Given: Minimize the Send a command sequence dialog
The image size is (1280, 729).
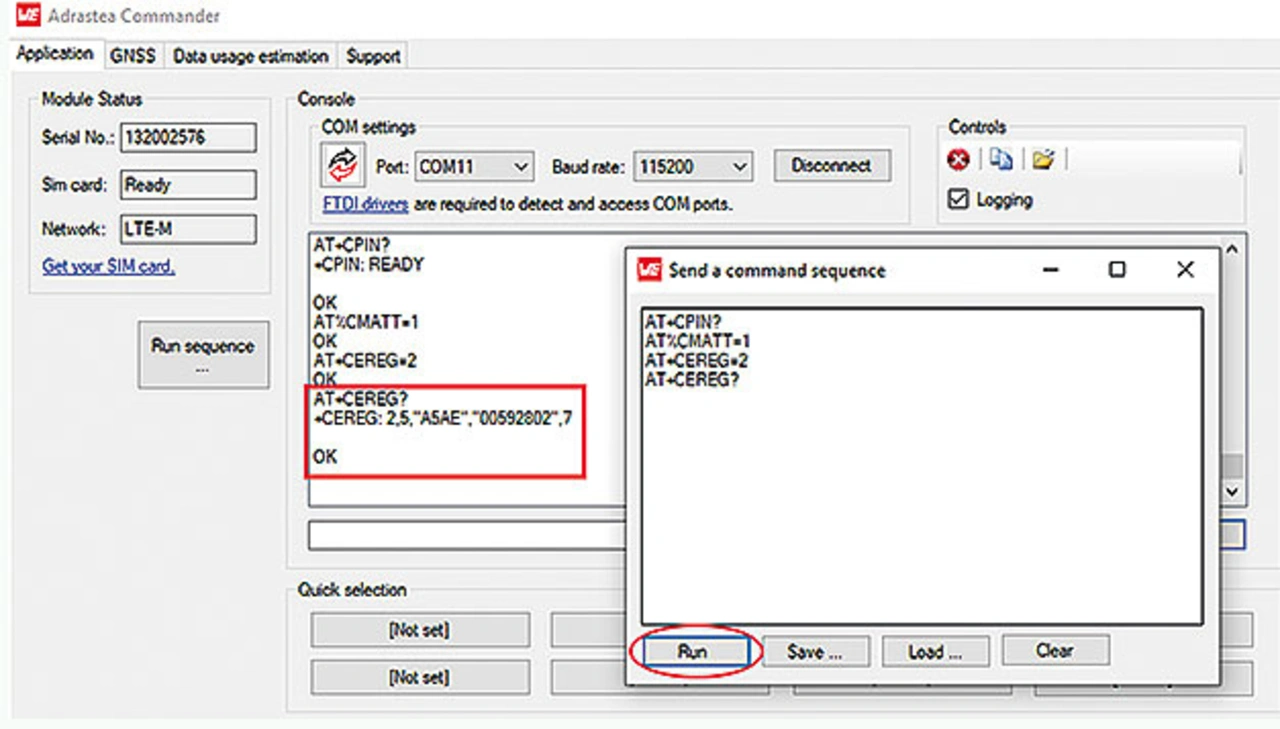Looking at the screenshot, I should coord(1050,270).
